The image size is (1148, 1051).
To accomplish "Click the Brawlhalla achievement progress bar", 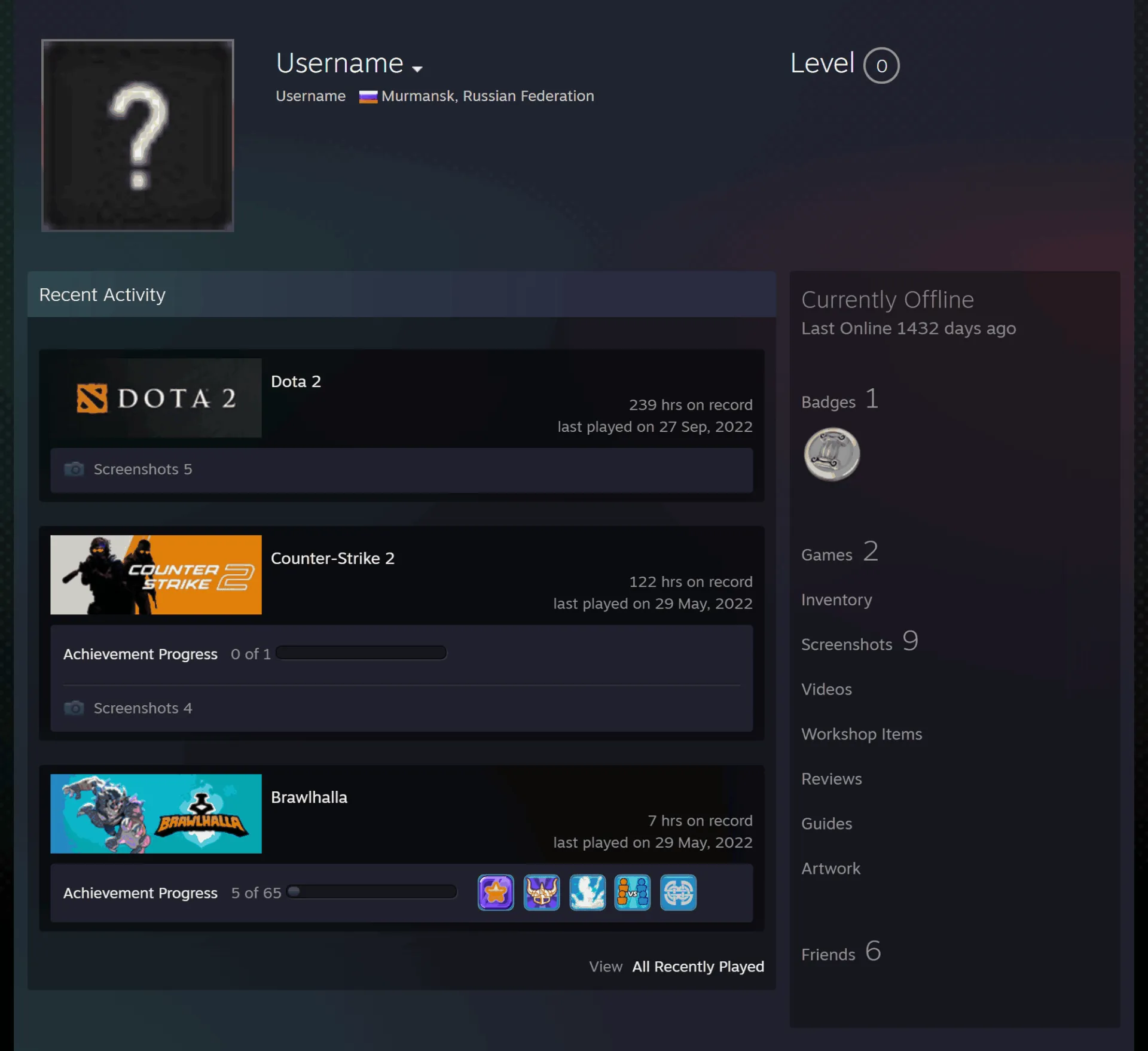I will (x=371, y=892).
